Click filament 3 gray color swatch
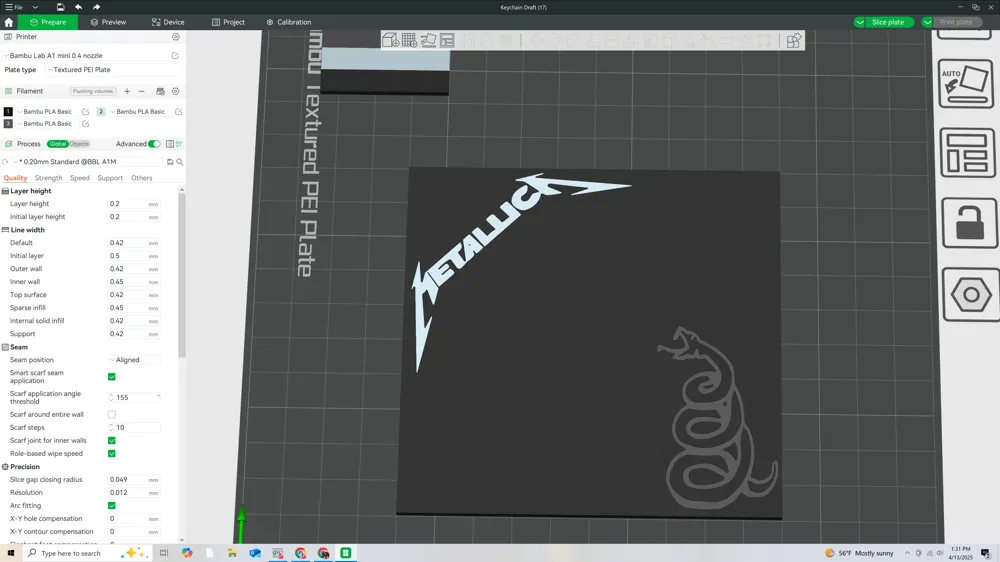Viewport: 1000px width, 562px height. (x=8, y=124)
